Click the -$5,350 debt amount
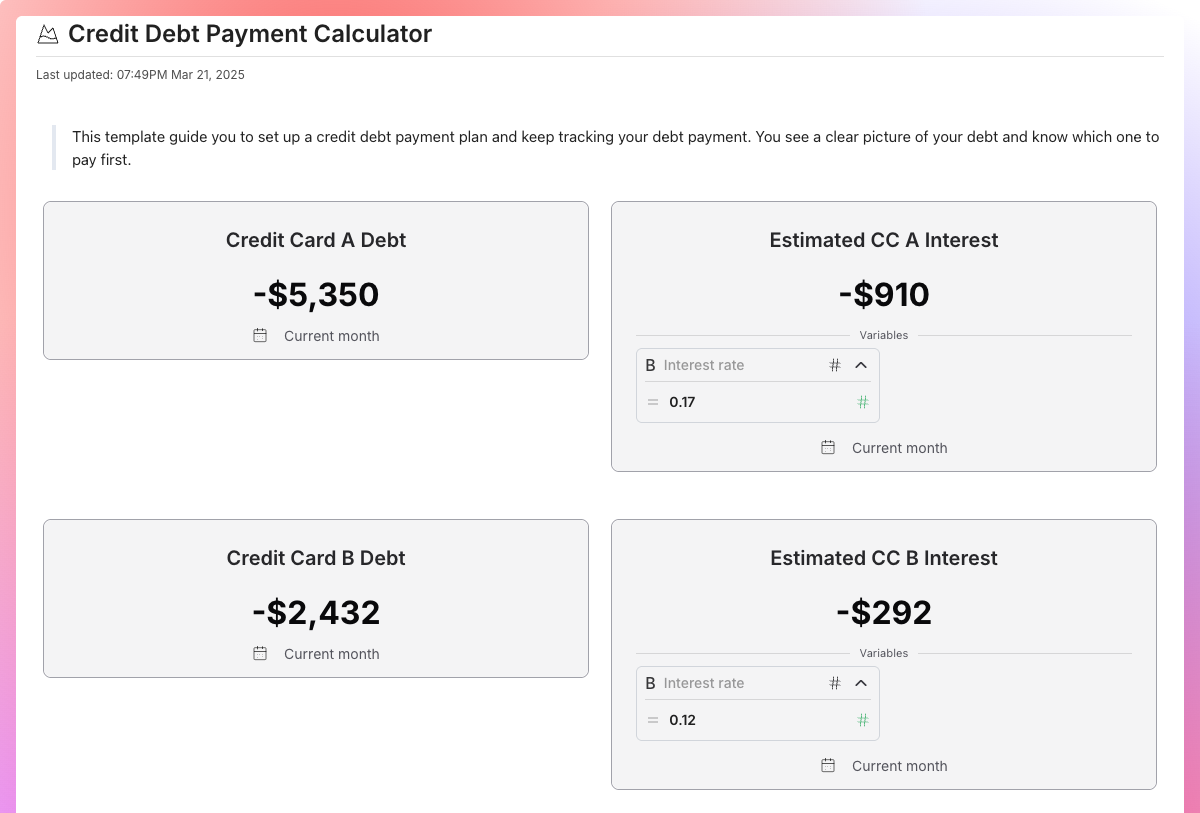Screen dimensions: 1200x813 pyautogui.click(x=316, y=294)
